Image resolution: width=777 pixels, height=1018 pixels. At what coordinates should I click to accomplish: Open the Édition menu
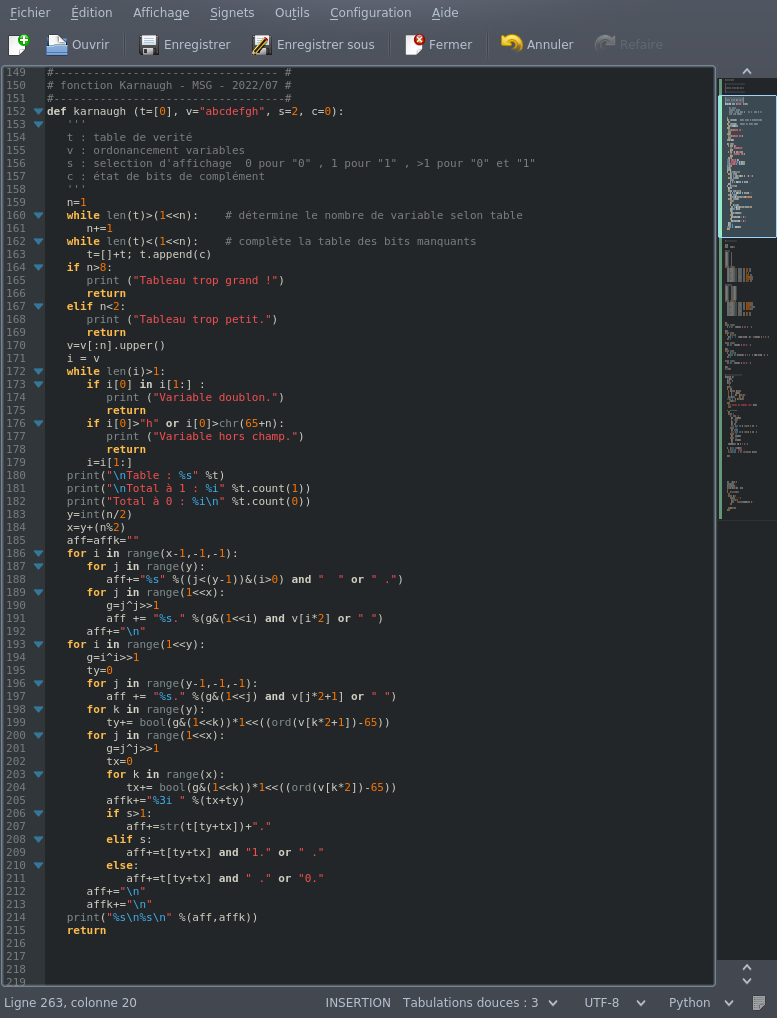coord(92,12)
